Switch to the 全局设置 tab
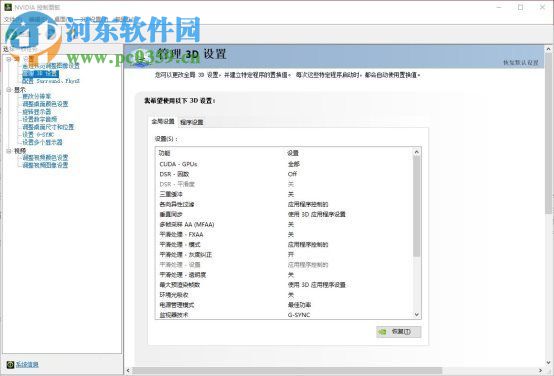This screenshot has width=554, height=376. (x=163, y=122)
